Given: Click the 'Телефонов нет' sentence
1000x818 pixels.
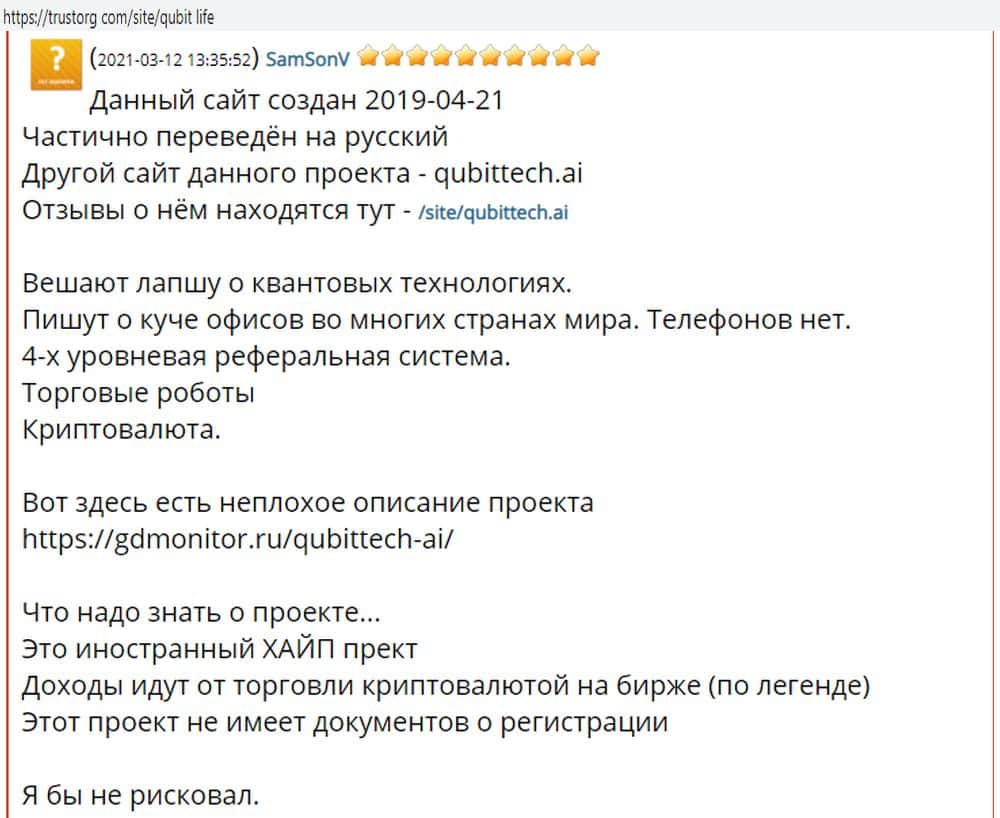Looking at the screenshot, I should pos(771,321).
